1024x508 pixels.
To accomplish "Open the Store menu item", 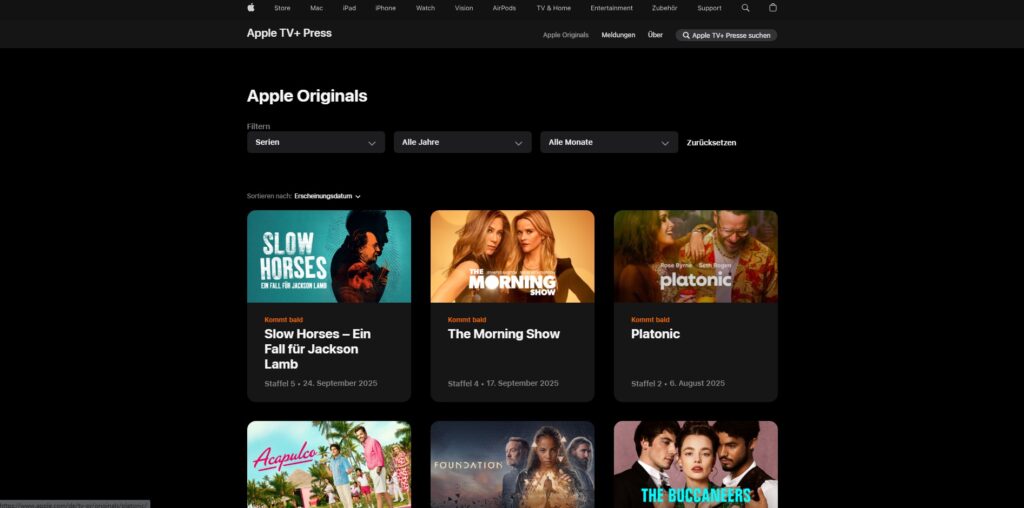I will tap(282, 8).
